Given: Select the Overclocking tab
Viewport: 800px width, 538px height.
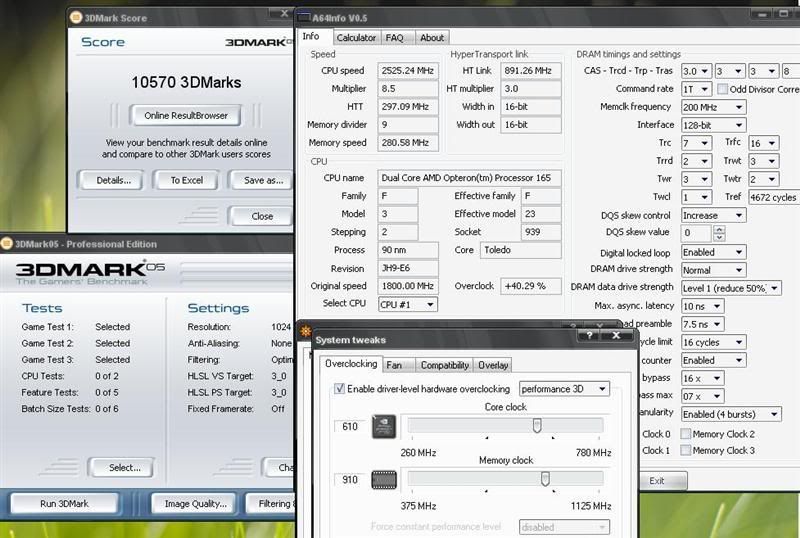Looking at the screenshot, I should coord(351,363).
